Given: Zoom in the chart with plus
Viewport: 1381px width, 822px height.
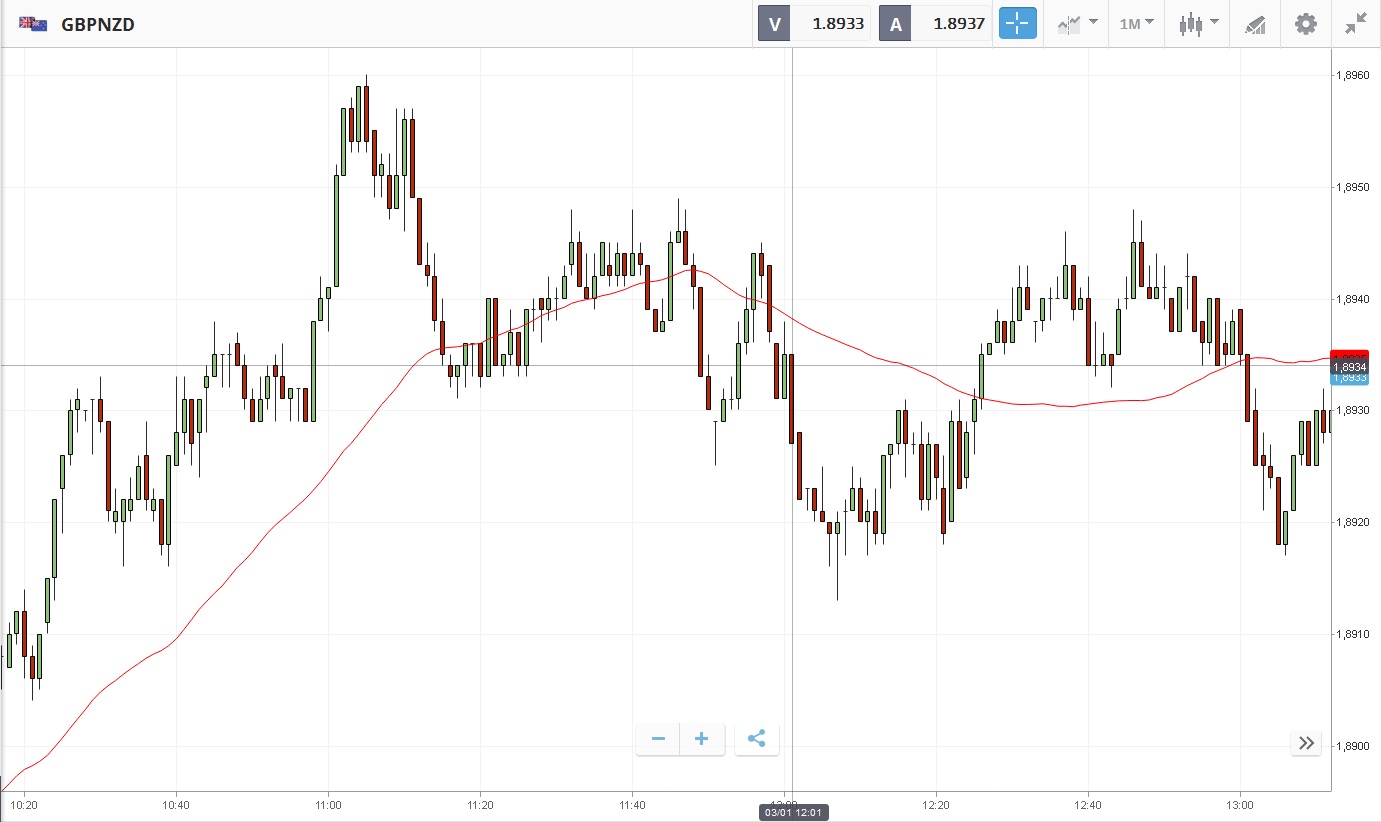Looking at the screenshot, I should pos(702,739).
